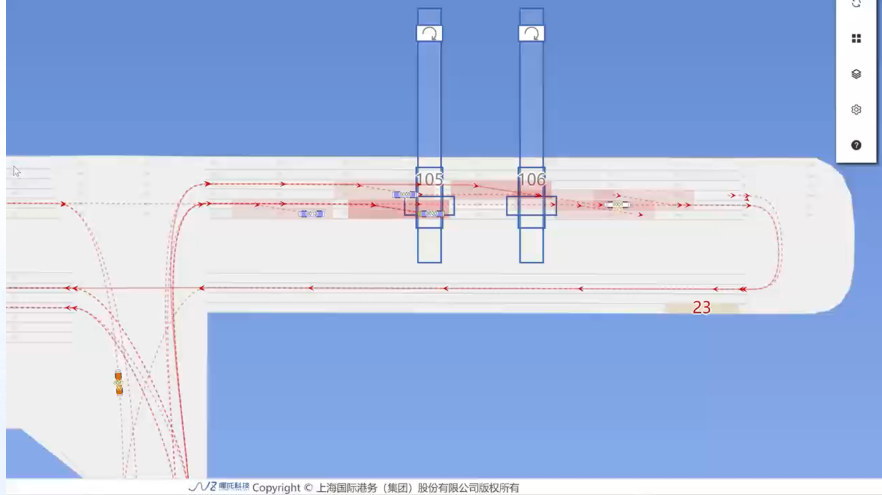Select the leftmost blue vehicle on the quay lane
The image size is (882, 495).
point(311,213)
